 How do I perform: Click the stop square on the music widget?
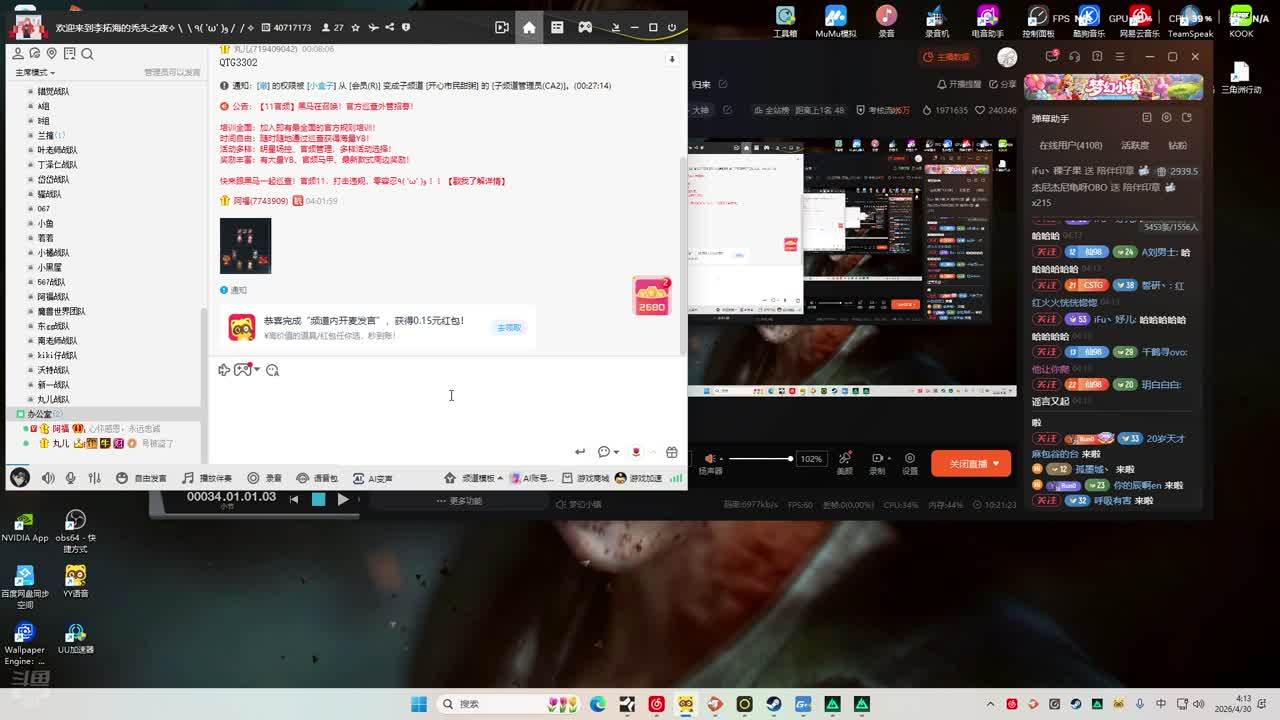[318, 499]
